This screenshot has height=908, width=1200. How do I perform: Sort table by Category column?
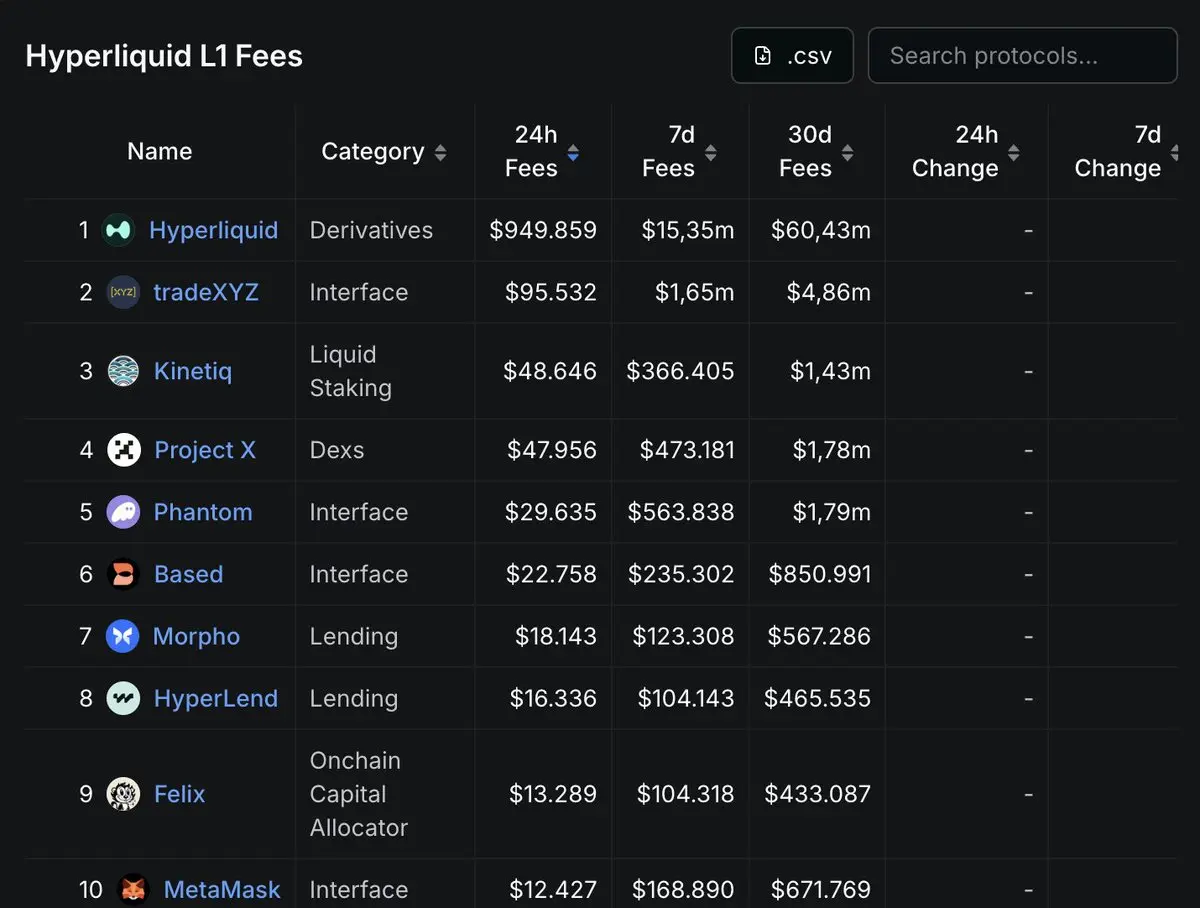(x=384, y=152)
